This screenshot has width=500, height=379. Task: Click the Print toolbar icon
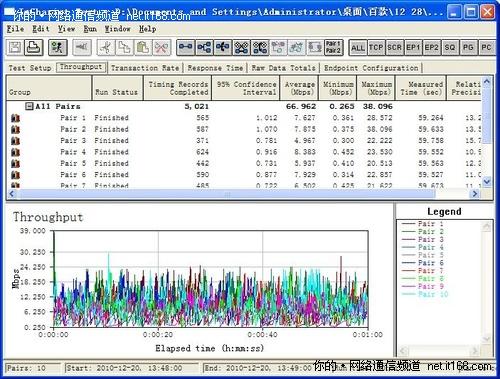[34, 47]
